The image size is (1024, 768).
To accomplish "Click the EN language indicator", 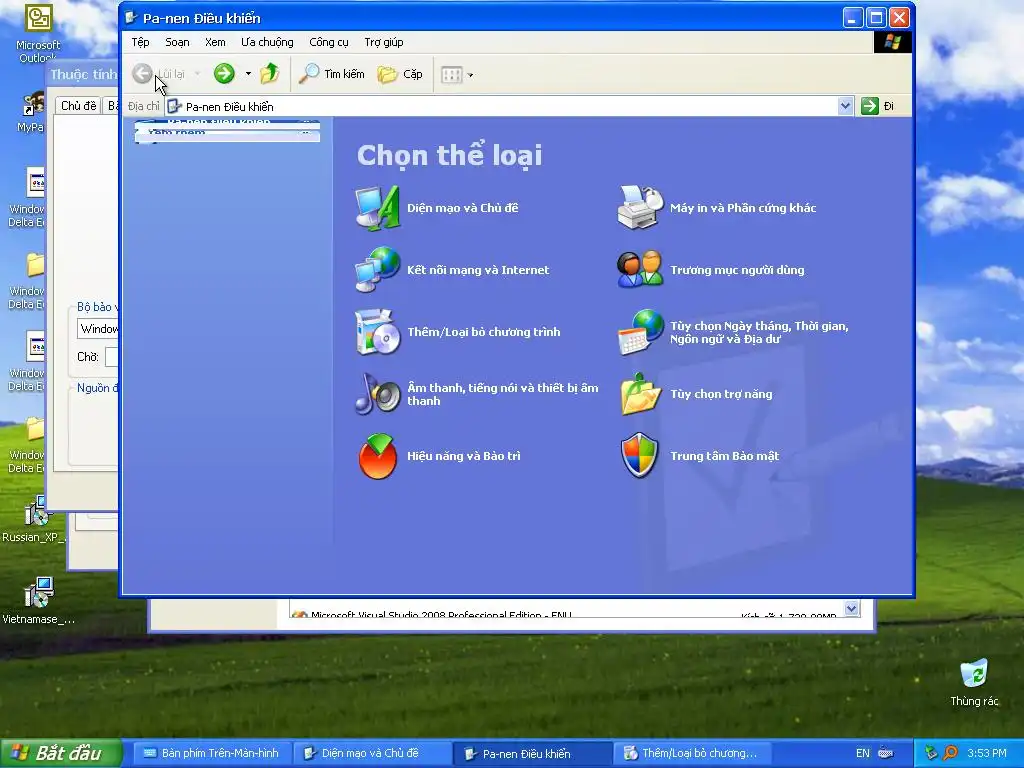I will 863,753.
